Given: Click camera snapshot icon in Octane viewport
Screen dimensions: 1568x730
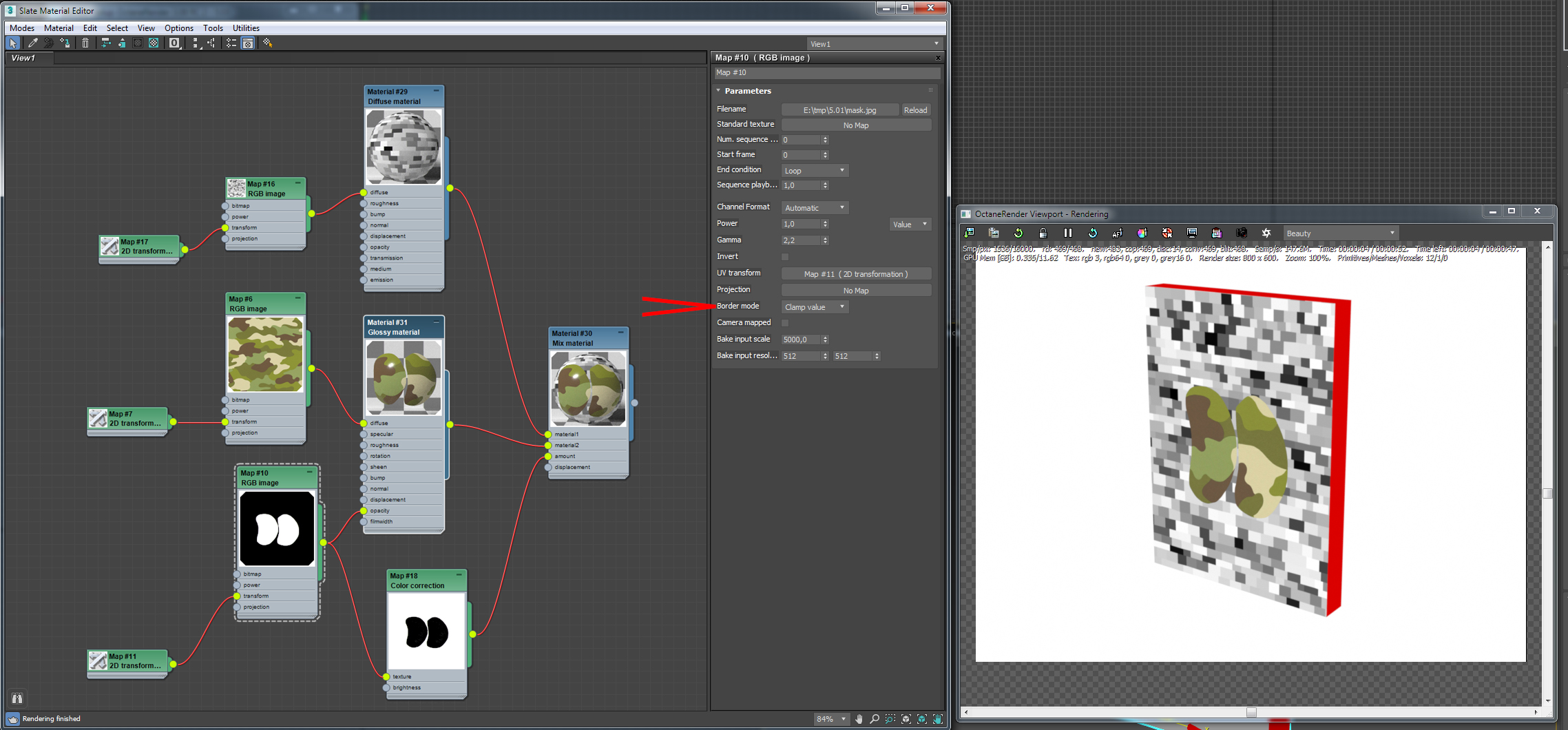Looking at the screenshot, I should 1242,233.
